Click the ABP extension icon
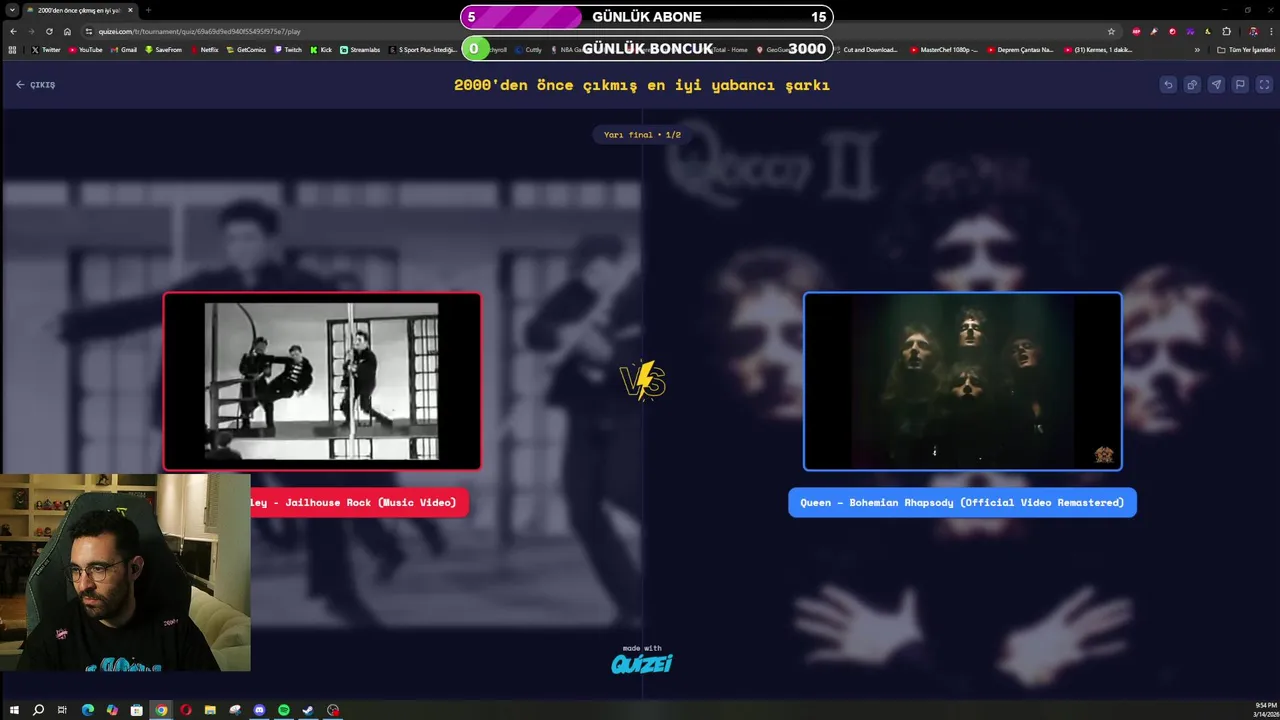The height and width of the screenshot is (720, 1280). click(1136, 31)
